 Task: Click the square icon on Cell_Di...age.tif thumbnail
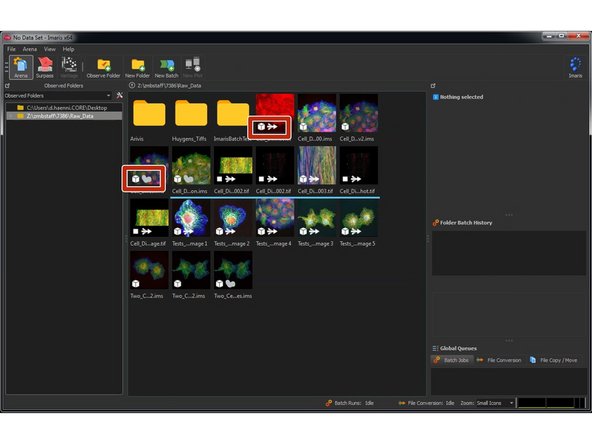coord(136,231)
